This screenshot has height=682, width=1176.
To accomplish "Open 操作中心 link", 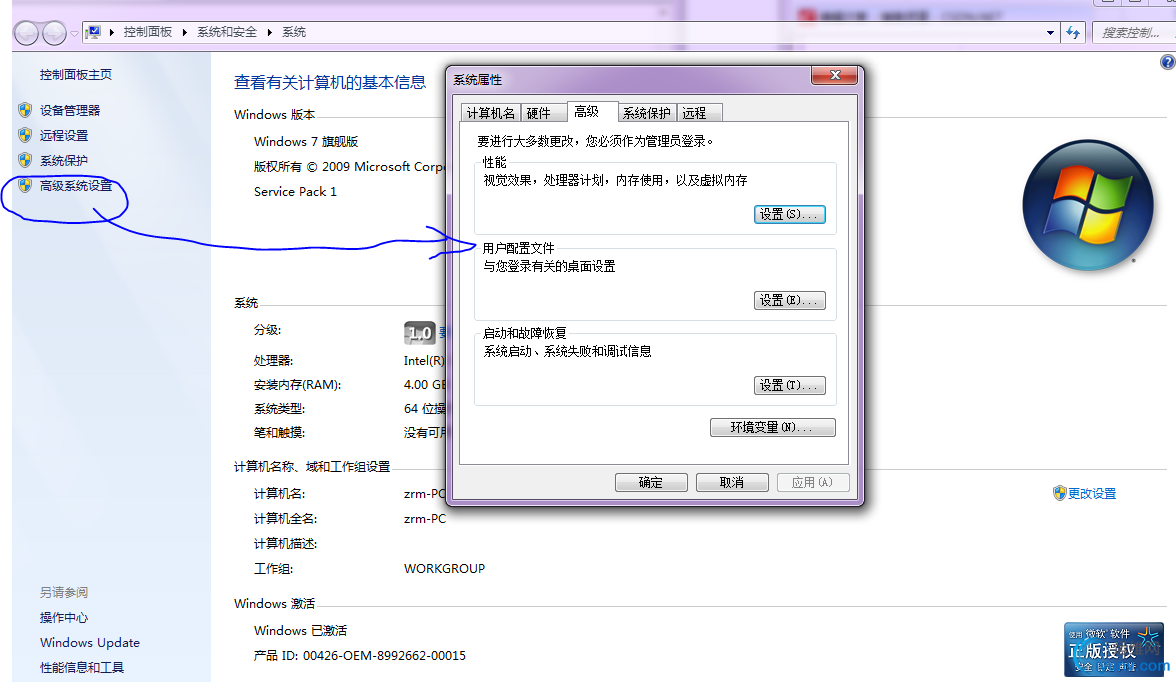I will click(64, 617).
